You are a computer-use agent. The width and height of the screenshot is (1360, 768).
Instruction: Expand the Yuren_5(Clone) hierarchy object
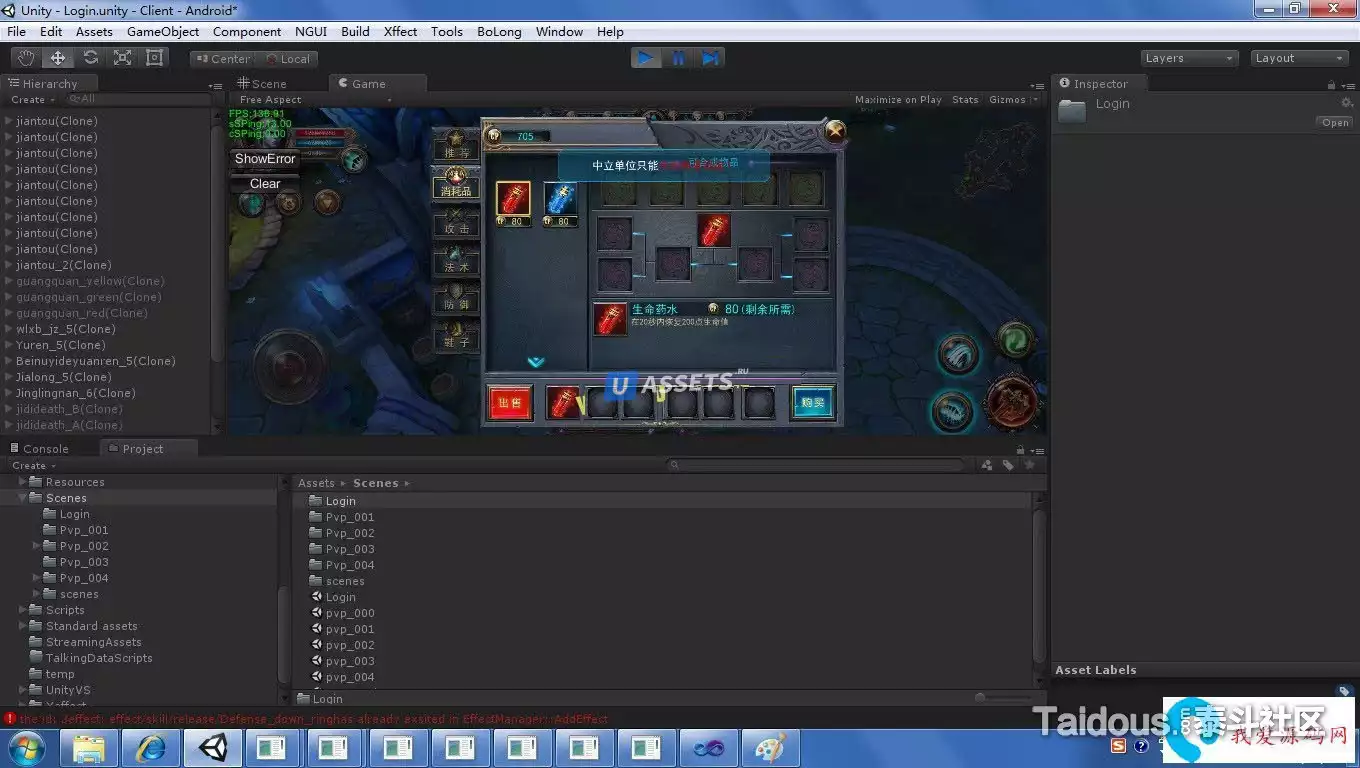click(9, 345)
